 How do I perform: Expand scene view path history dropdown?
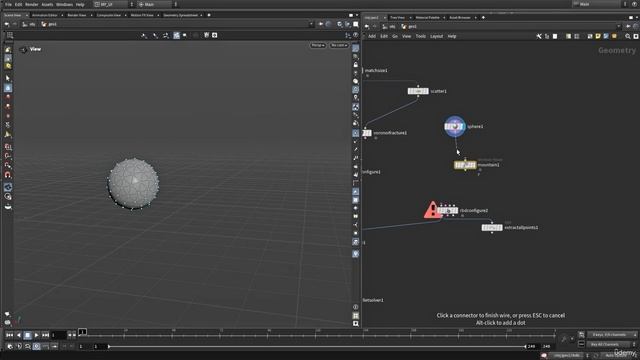click(x=311, y=24)
